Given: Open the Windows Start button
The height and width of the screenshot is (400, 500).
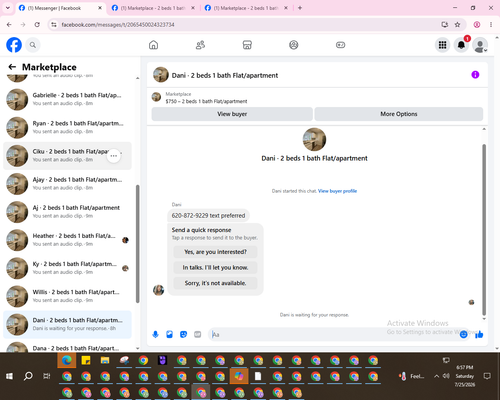Looking at the screenshot, I should coord(9,376).
